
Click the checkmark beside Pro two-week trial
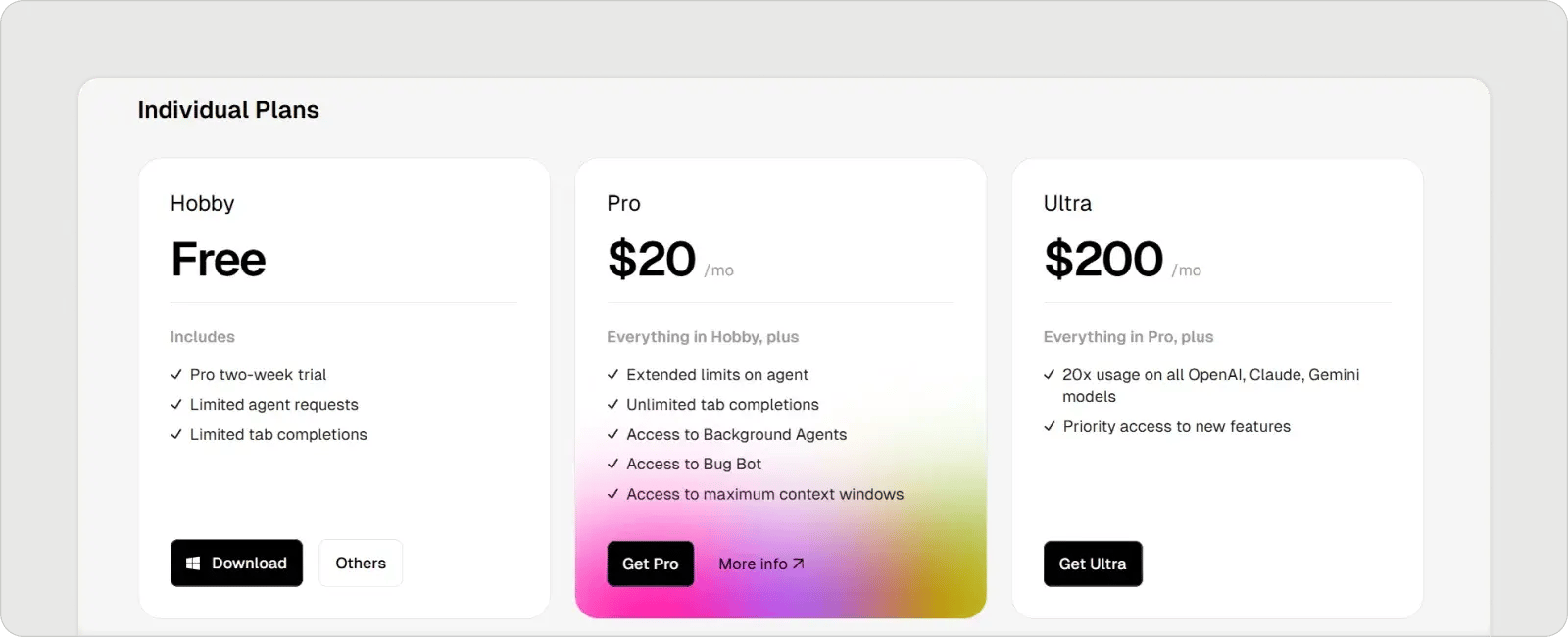176,374
